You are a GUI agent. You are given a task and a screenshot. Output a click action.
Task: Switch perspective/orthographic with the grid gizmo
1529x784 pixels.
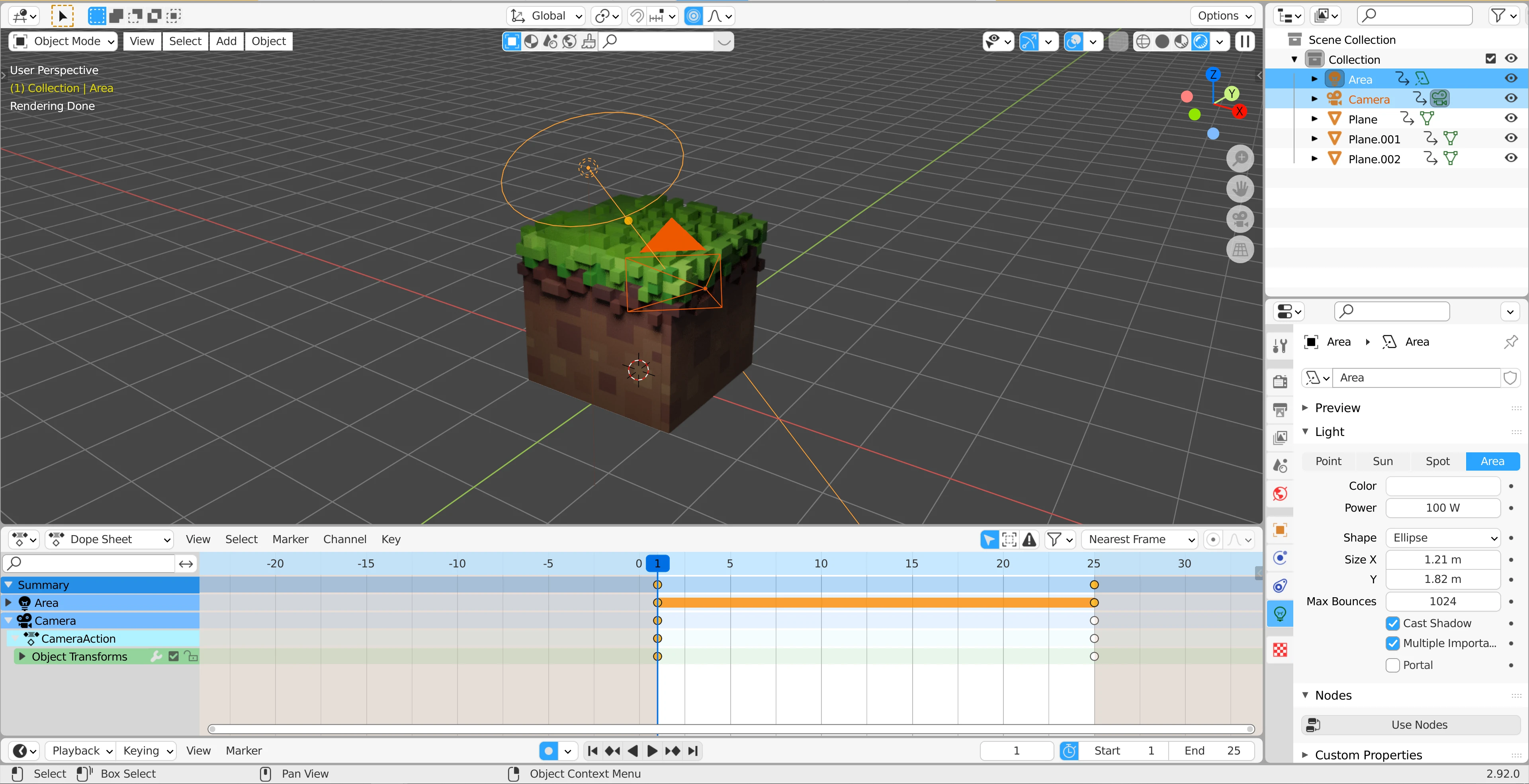1240,250
